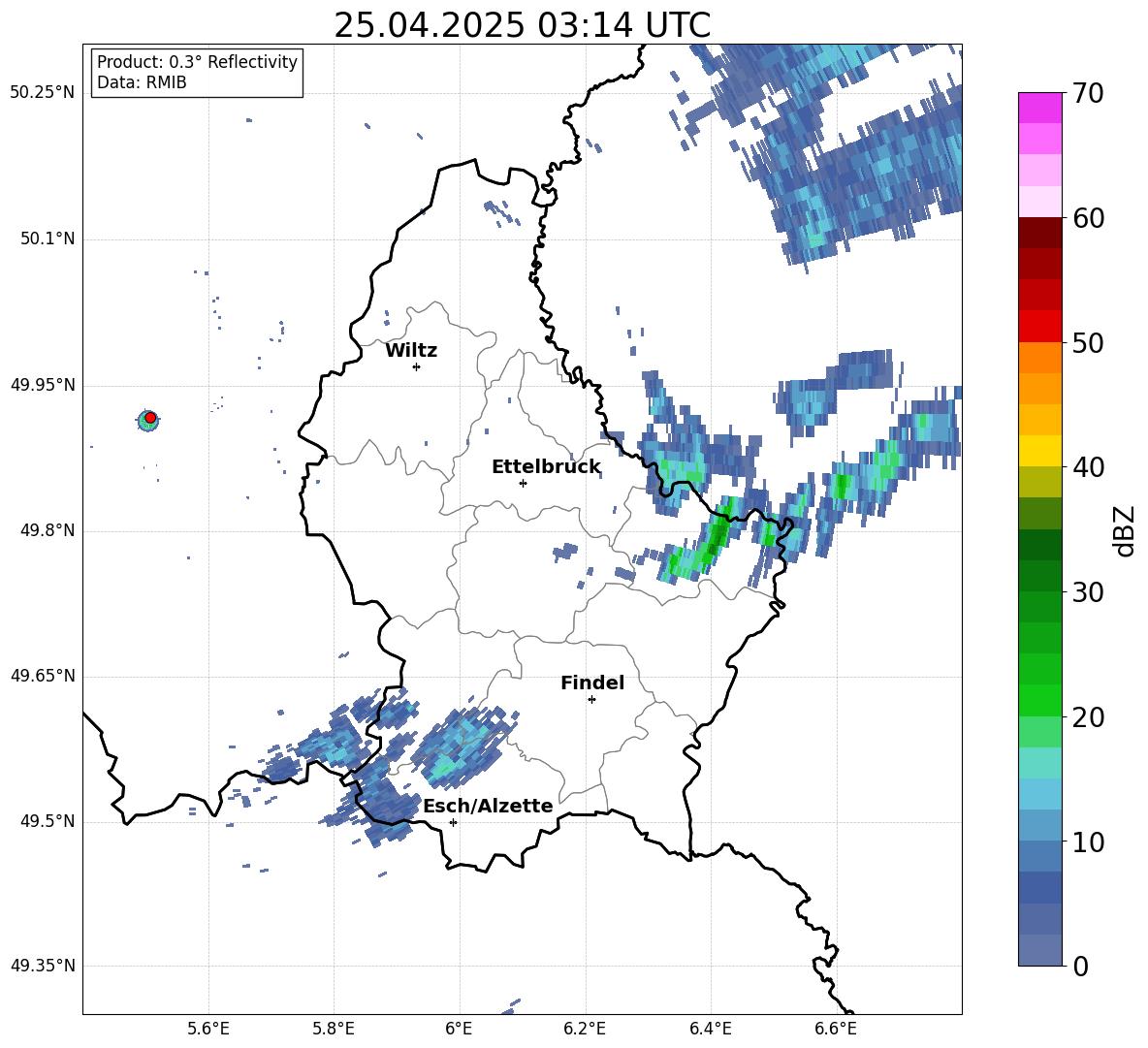Click the 49.65°N latitude label
Image resolution: width=1148 pixels, height=1048 pixels.
[x=43, y=676]
